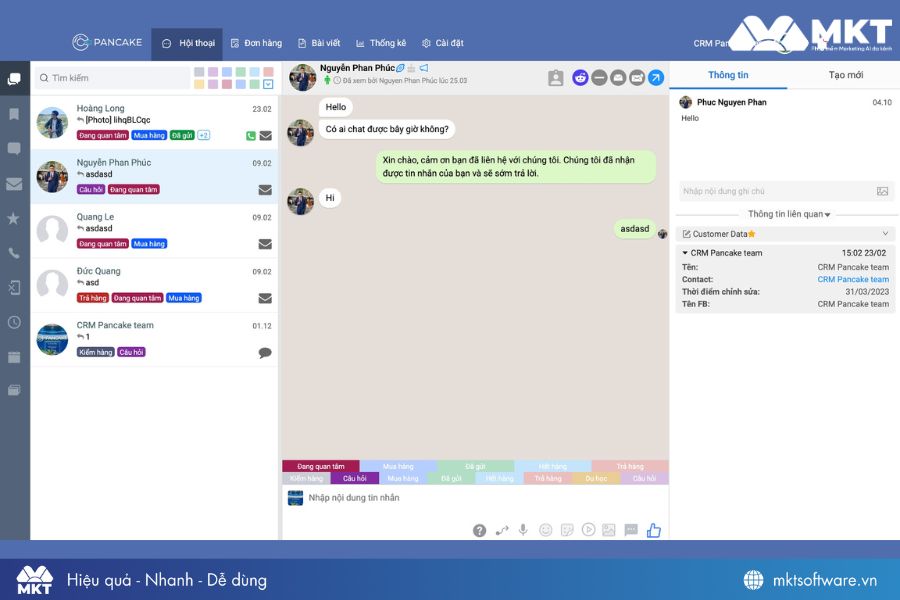Image resolution: width=900 pixels, height=600 pixels.
Task: Open the 'Thống kê' menu tab
Action: 381,43
